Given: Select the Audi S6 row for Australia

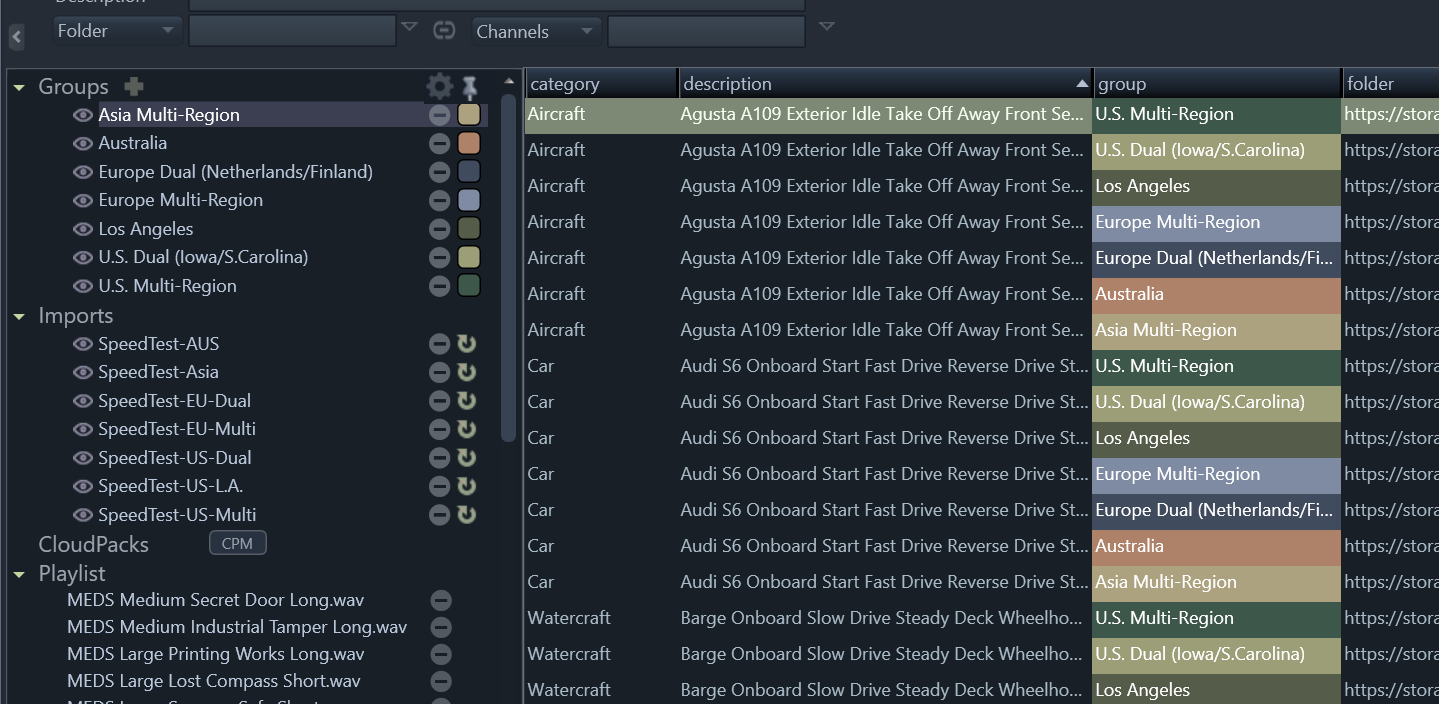Looking at the screenshot, I should point(982,547).
